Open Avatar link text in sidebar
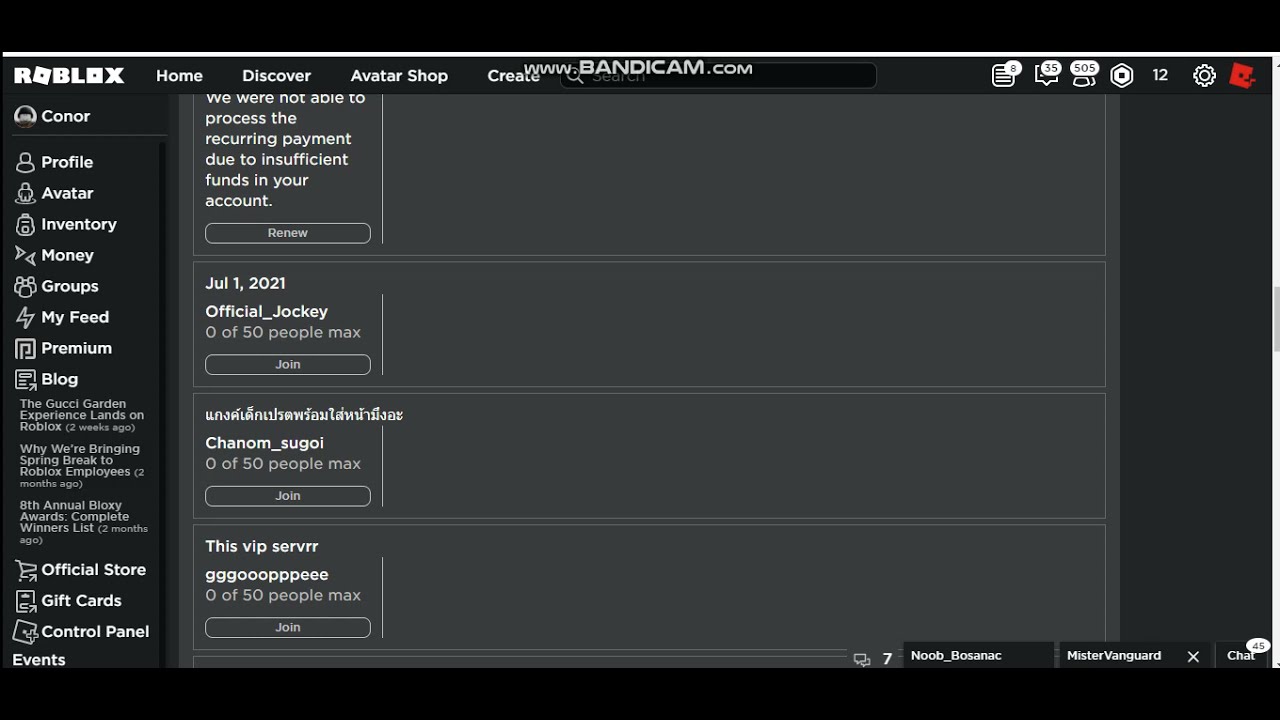The image size is (1280, 720). 67,193
